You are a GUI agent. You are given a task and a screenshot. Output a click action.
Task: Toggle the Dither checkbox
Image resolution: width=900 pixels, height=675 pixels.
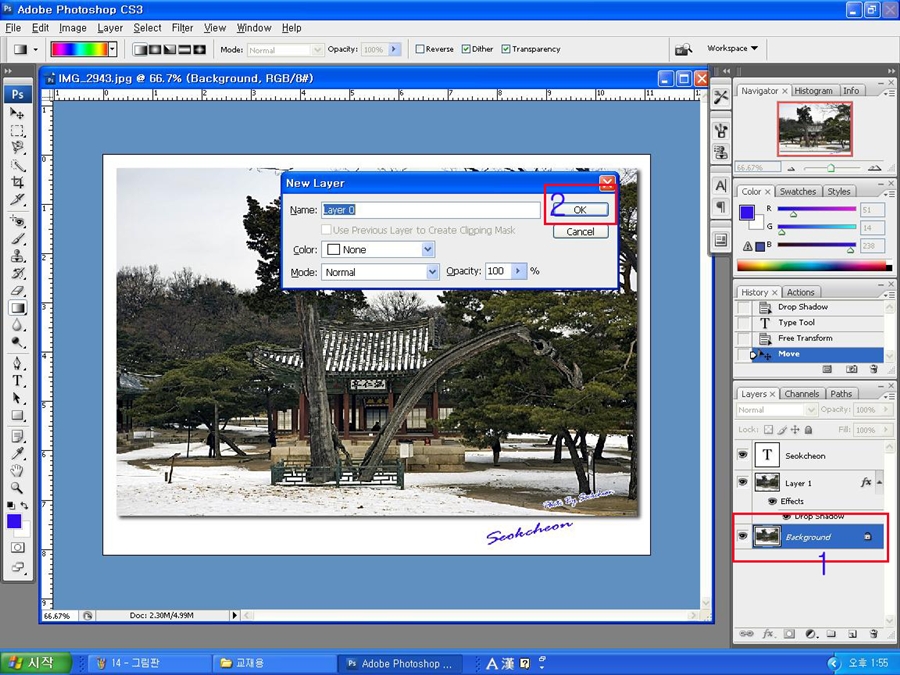point(466,49)
